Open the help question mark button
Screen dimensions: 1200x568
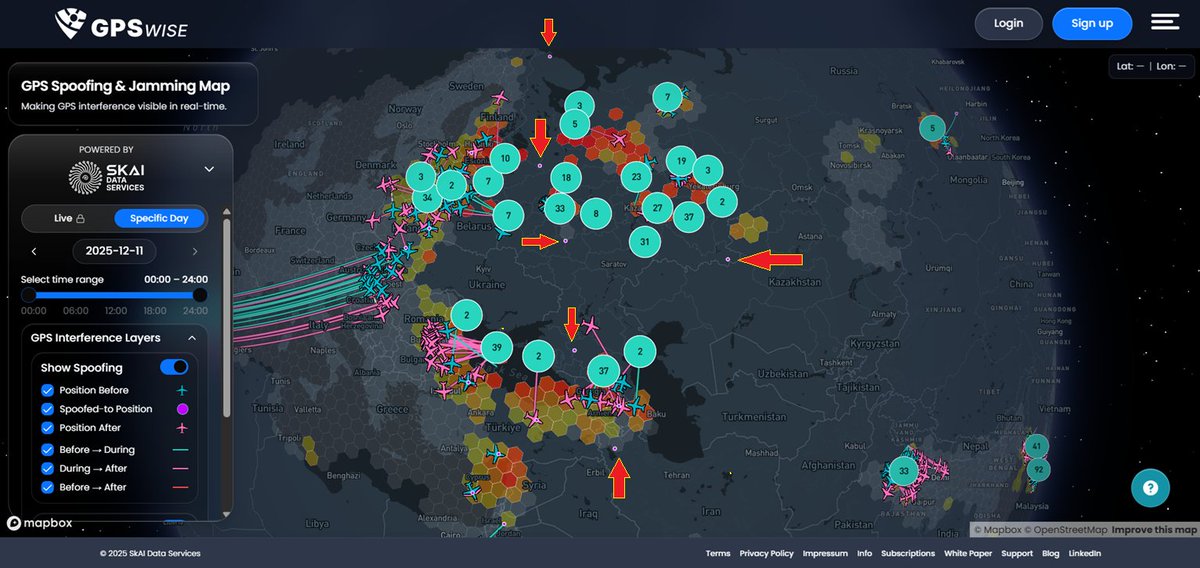[x=1150, y=488]
